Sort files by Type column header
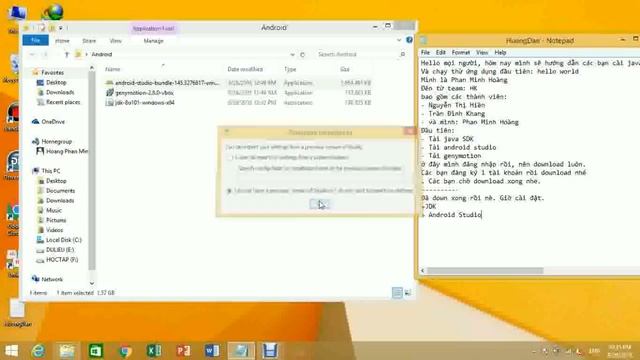Image resolution: width=640 pixels, height=360 pixels. [290, 69]
